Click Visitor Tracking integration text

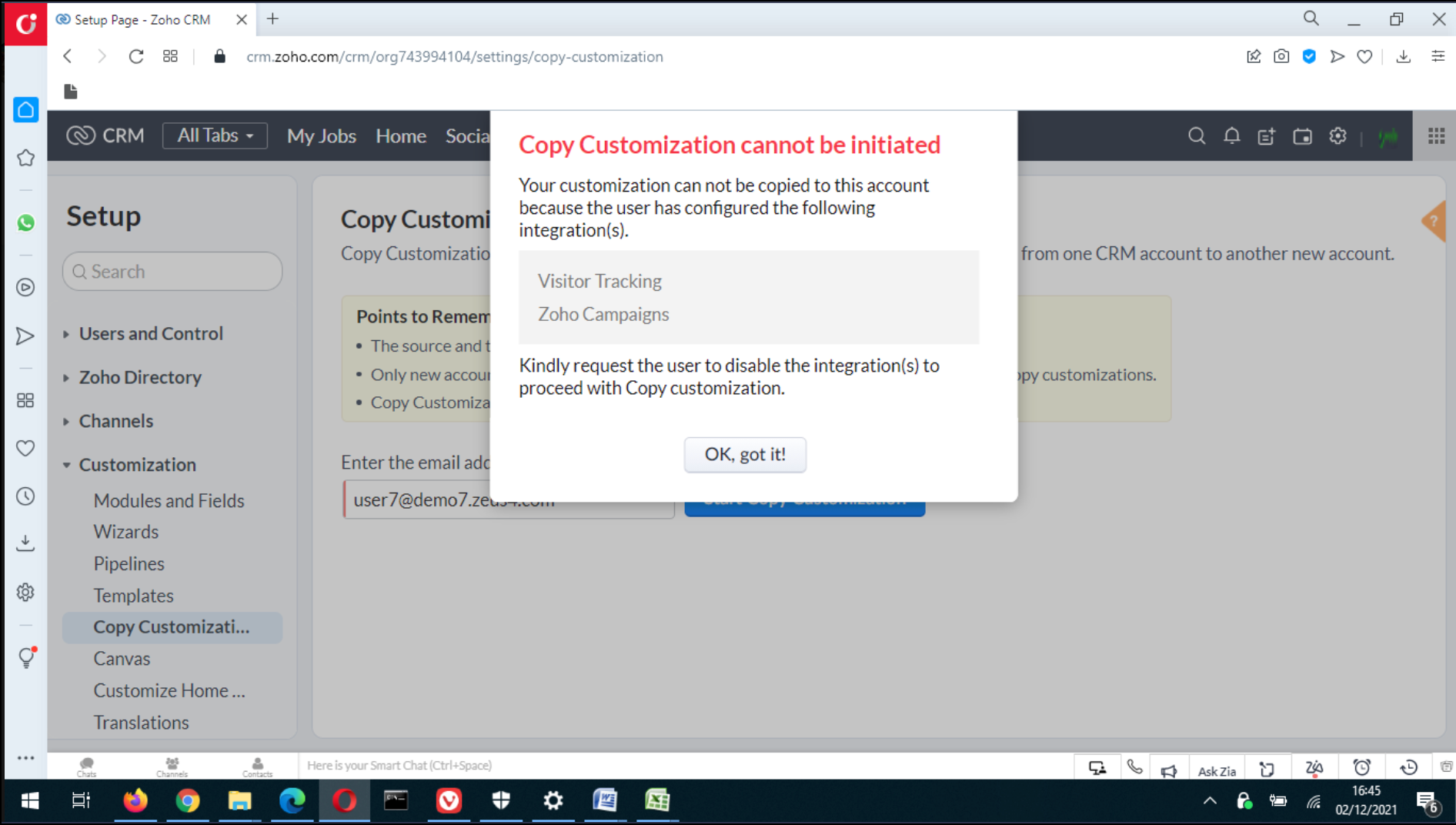click(x=599, y=281)
